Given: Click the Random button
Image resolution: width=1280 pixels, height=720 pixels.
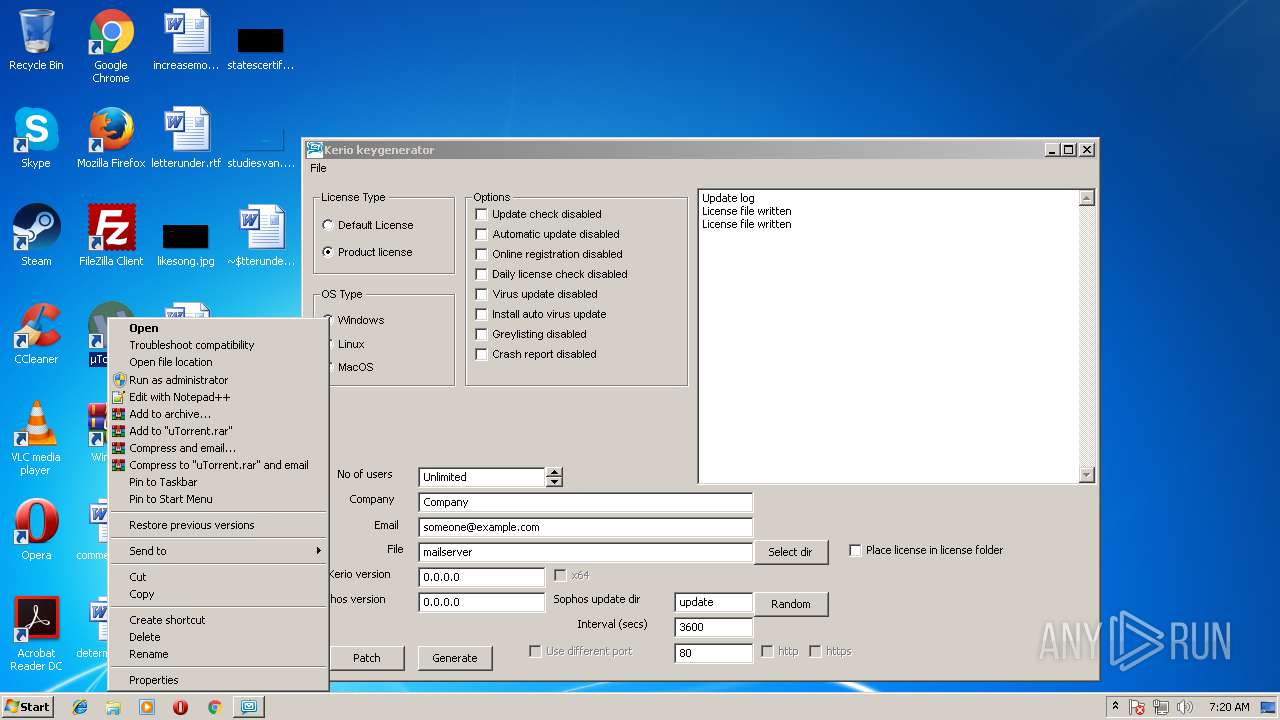Looking at the screenshot, I should click(790, 604).
